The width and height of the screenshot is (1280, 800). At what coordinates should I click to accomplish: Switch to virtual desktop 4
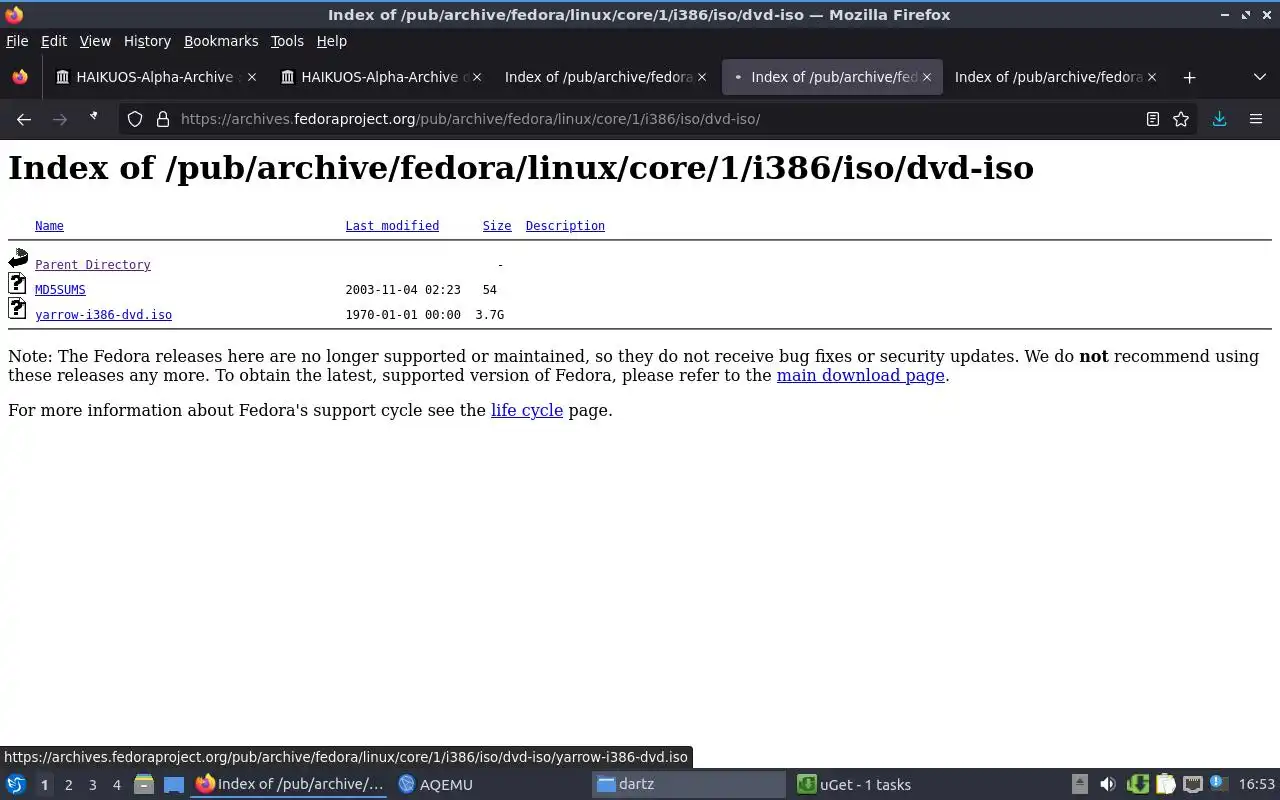(x=116, y=785)
